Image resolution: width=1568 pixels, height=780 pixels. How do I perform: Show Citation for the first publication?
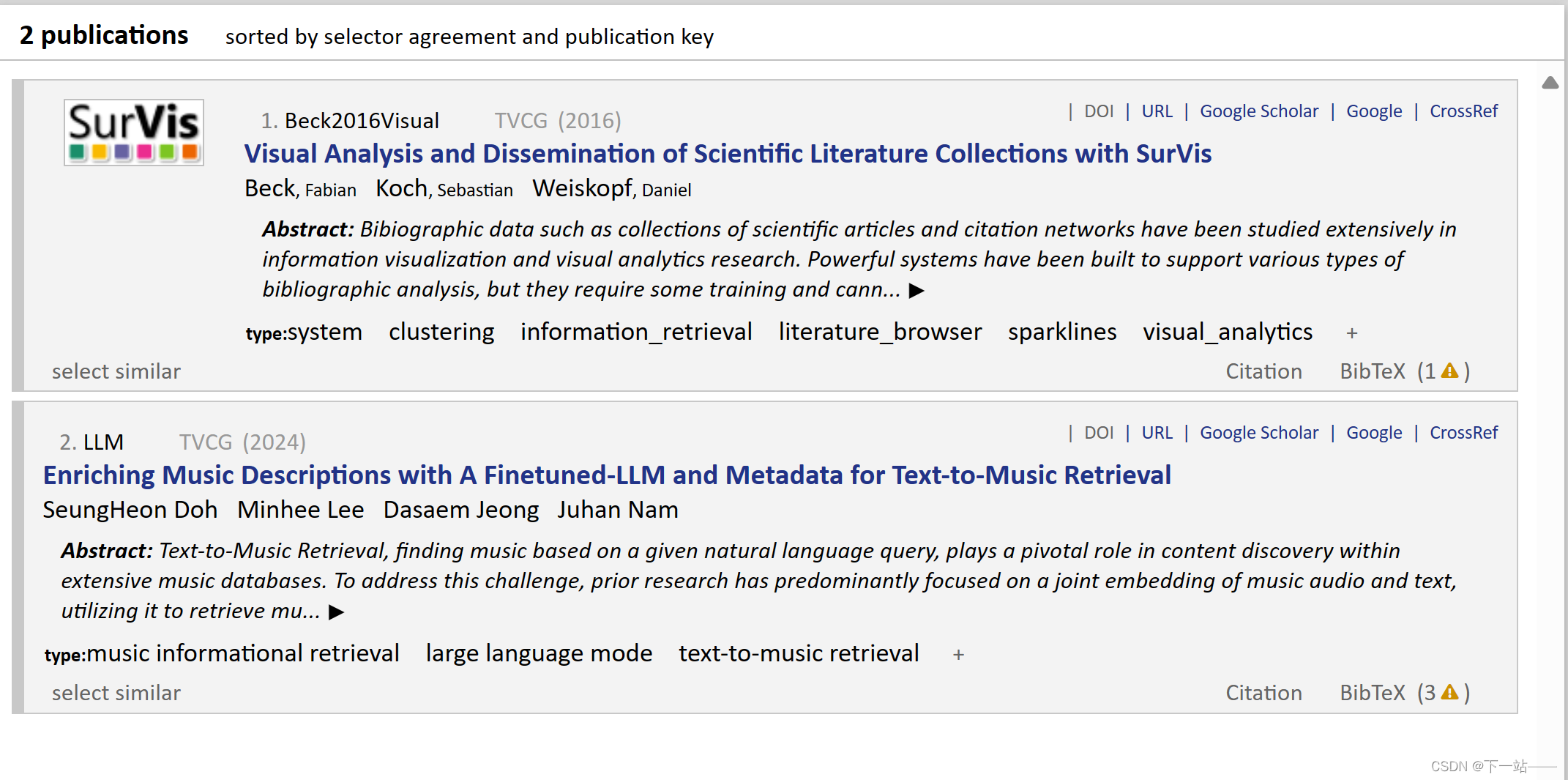(1263, 371)
